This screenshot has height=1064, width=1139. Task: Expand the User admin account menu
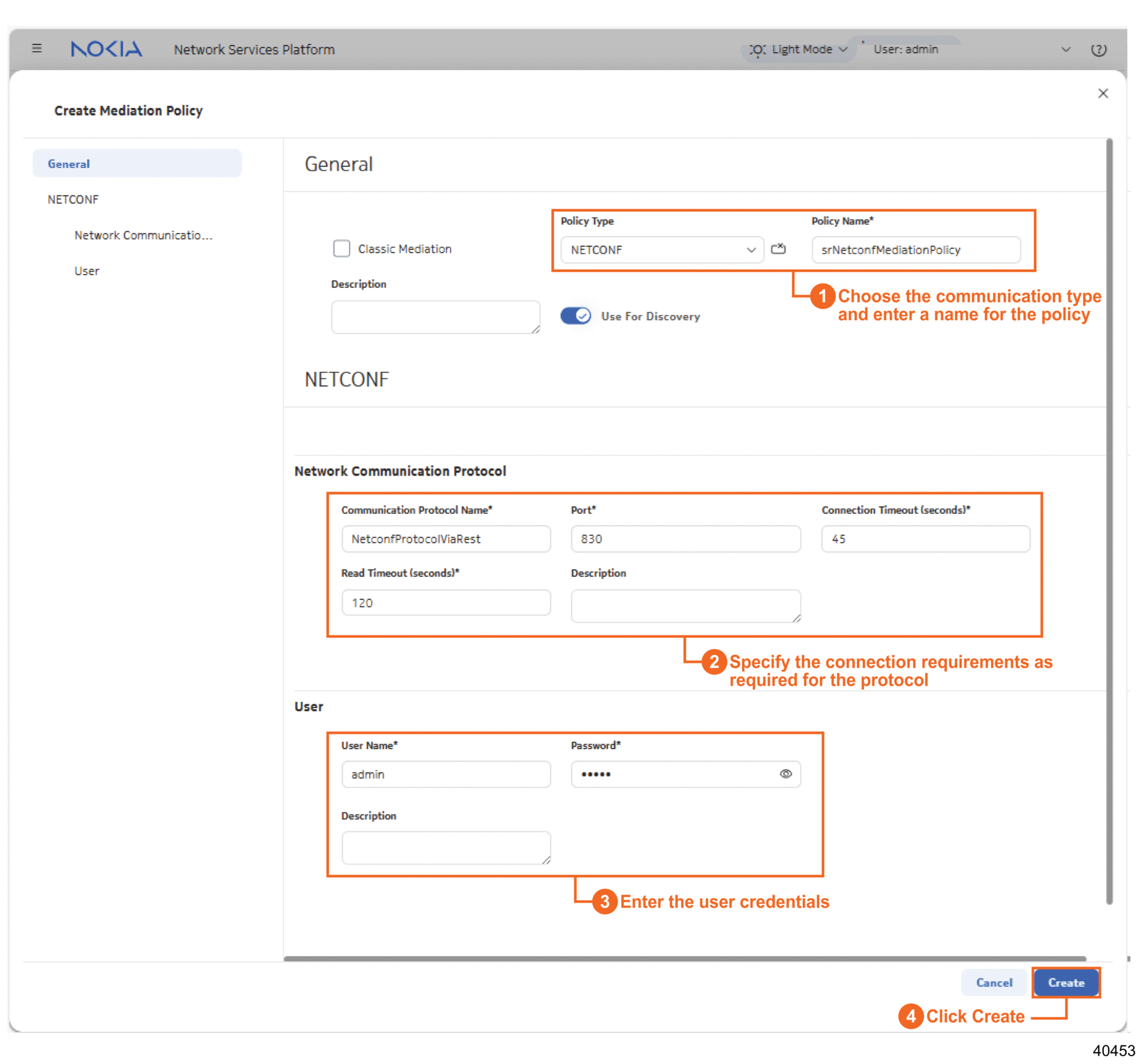click(x=1064, y=50)
